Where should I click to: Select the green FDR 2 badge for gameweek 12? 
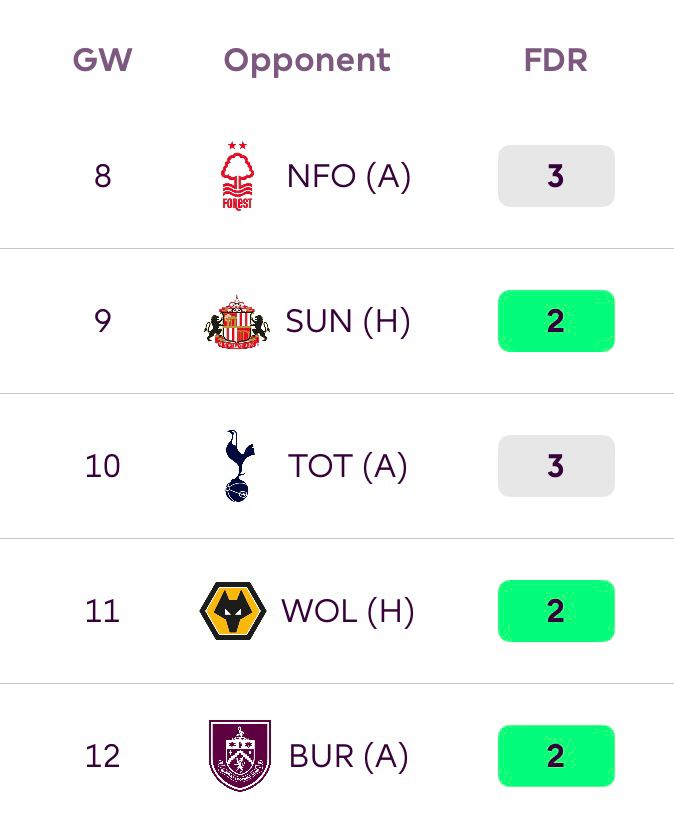click(556, 756)
